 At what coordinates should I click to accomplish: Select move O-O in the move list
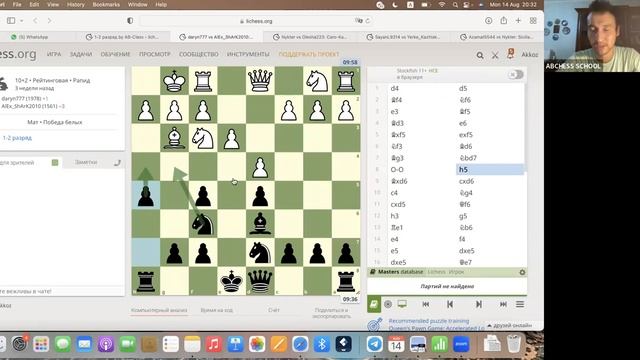(422, 169)
